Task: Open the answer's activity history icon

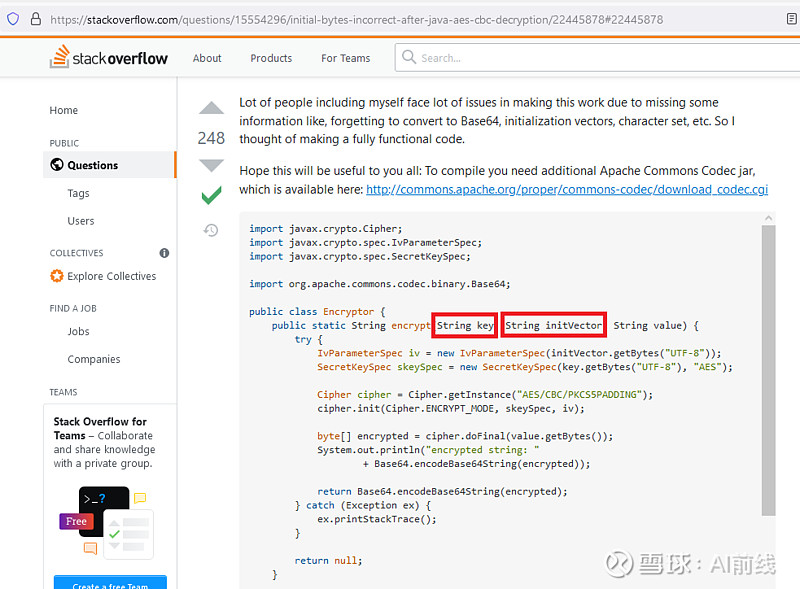Action: 211,230
